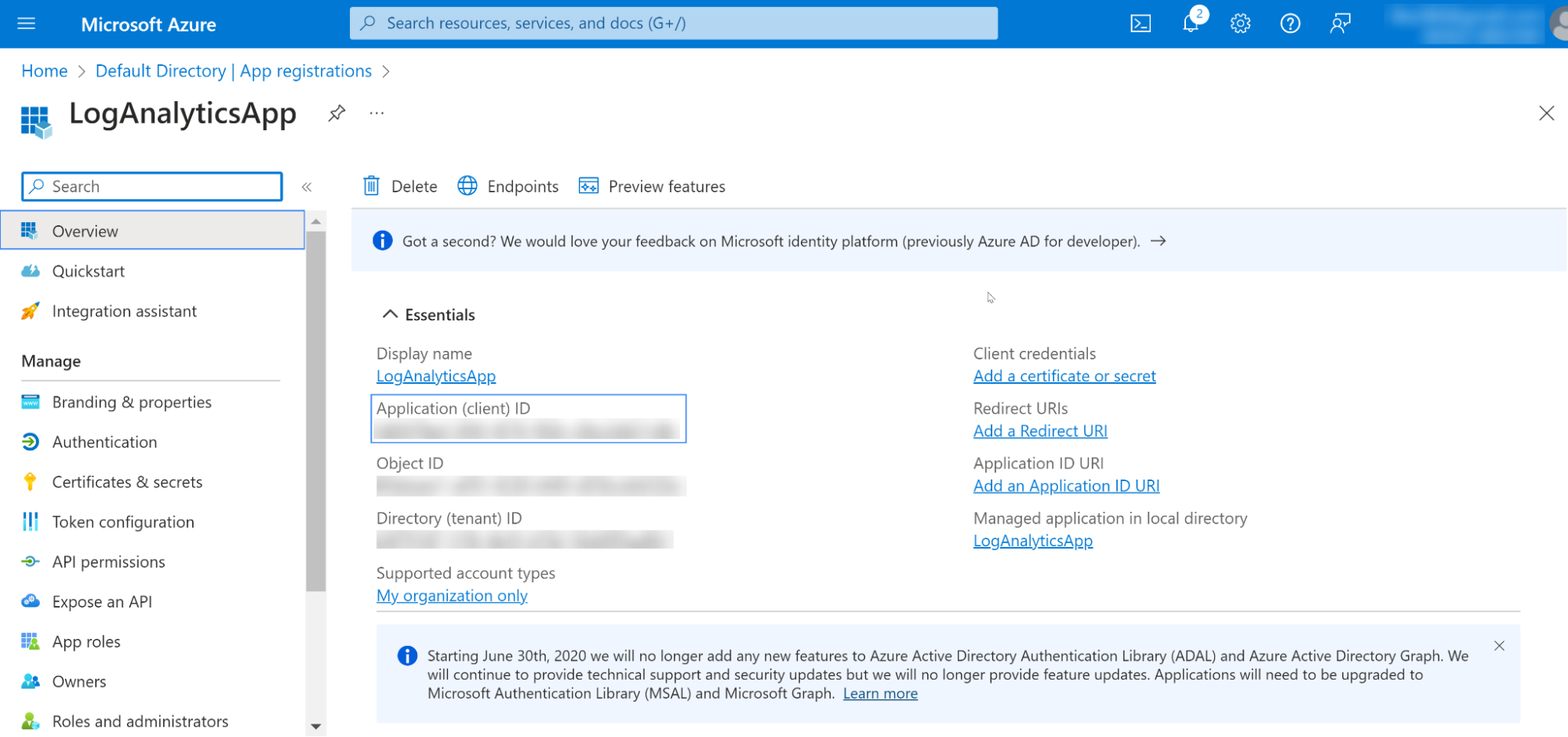
Task: Open Preview features in toolbar
Action: [652, 186]
